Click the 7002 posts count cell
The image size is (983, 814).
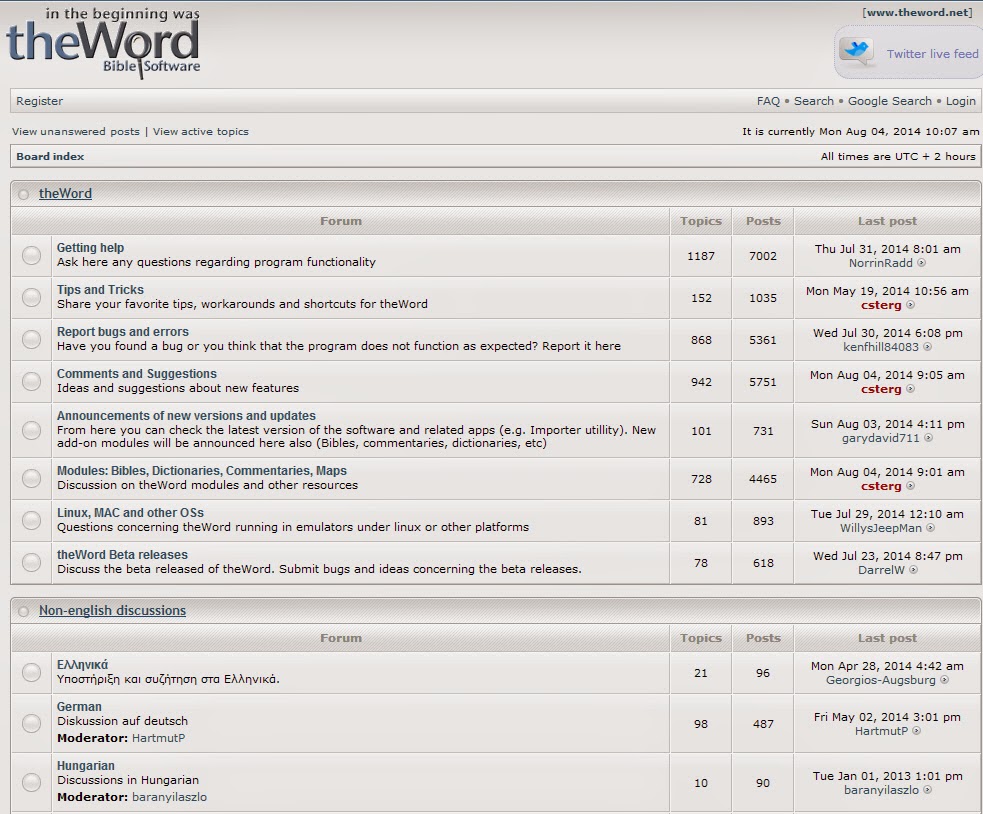[x=763, y=256]
